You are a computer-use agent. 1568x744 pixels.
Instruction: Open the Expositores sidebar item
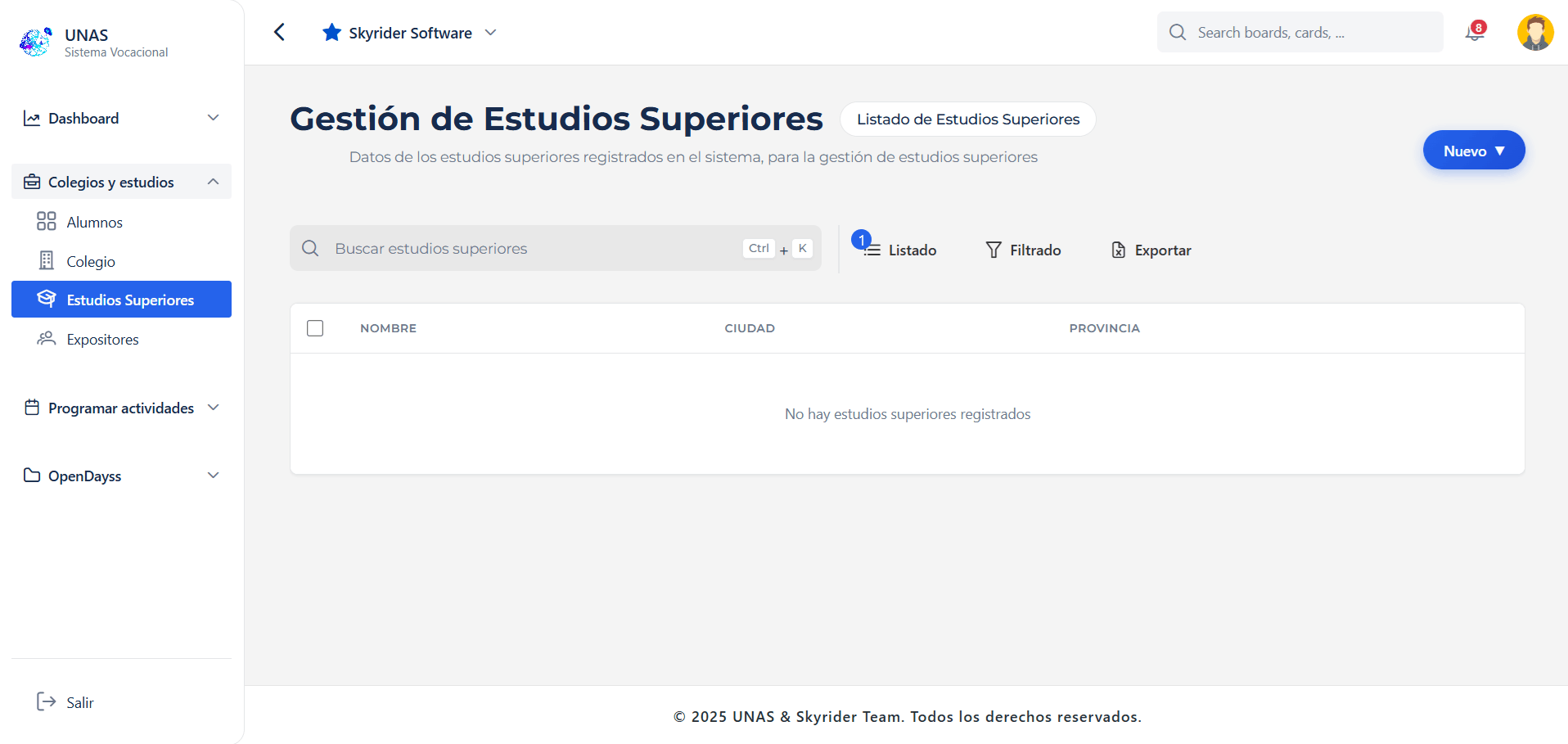point(102,339)
